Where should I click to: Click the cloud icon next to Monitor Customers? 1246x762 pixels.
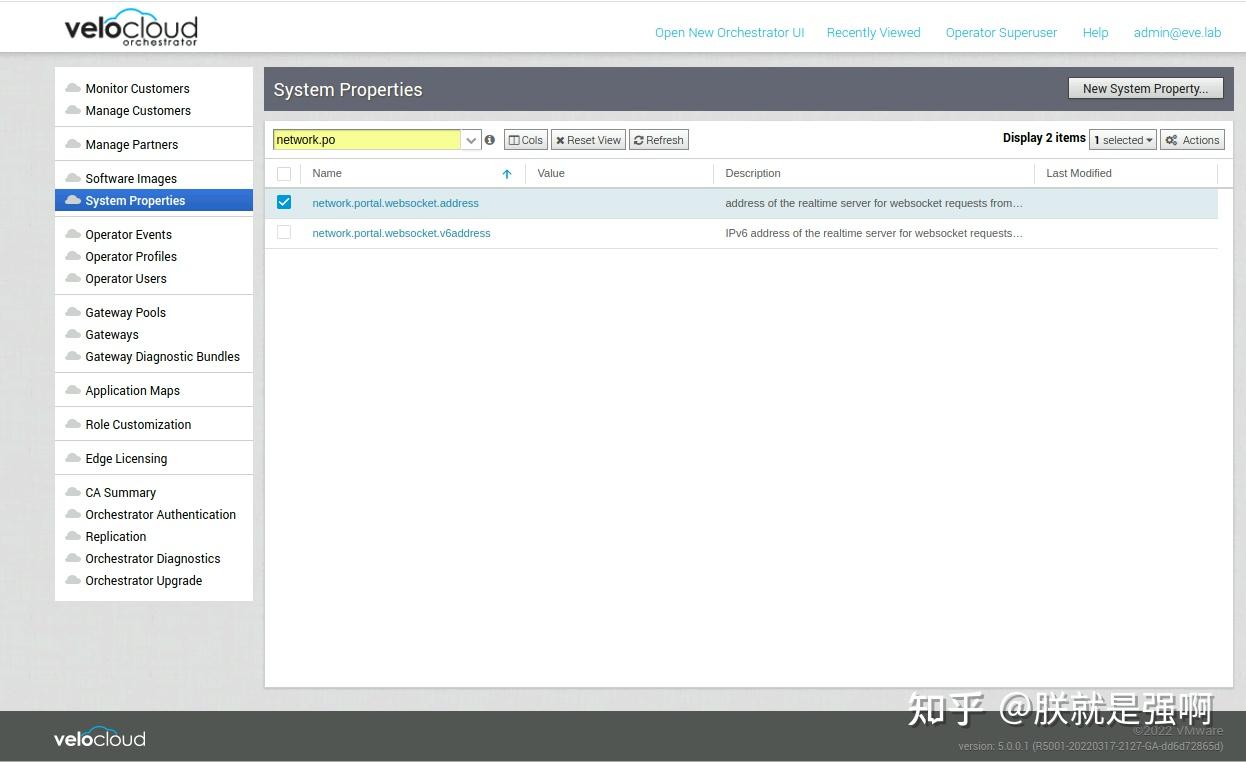pos(71,88)
